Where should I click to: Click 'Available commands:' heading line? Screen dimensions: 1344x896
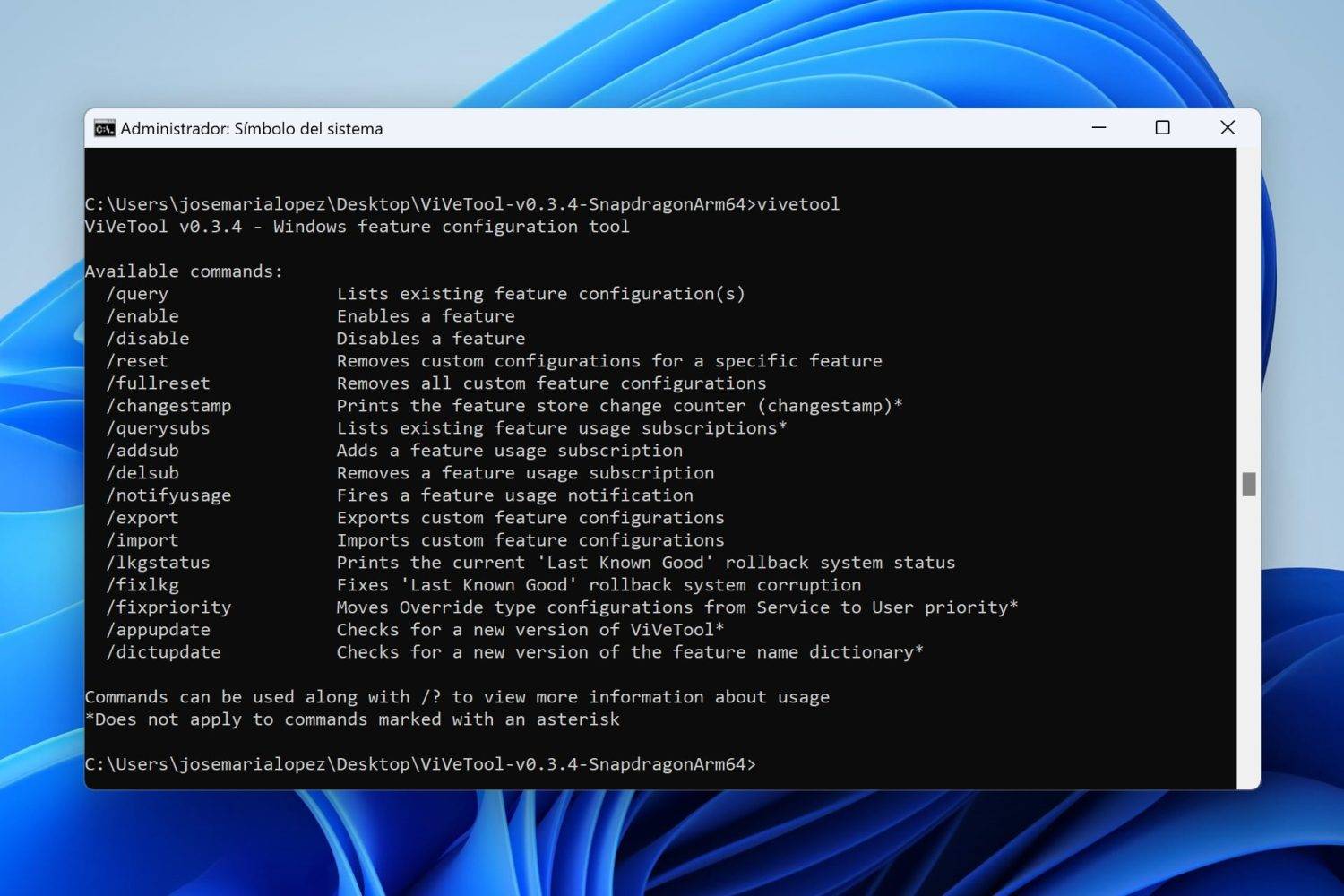(185, 271)
